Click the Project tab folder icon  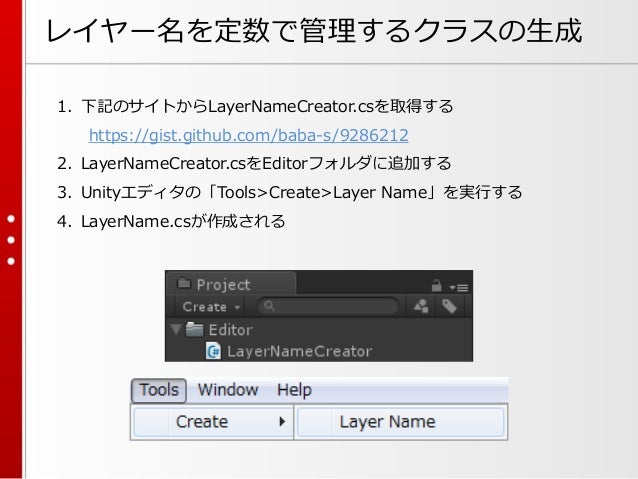click(184, 283)
